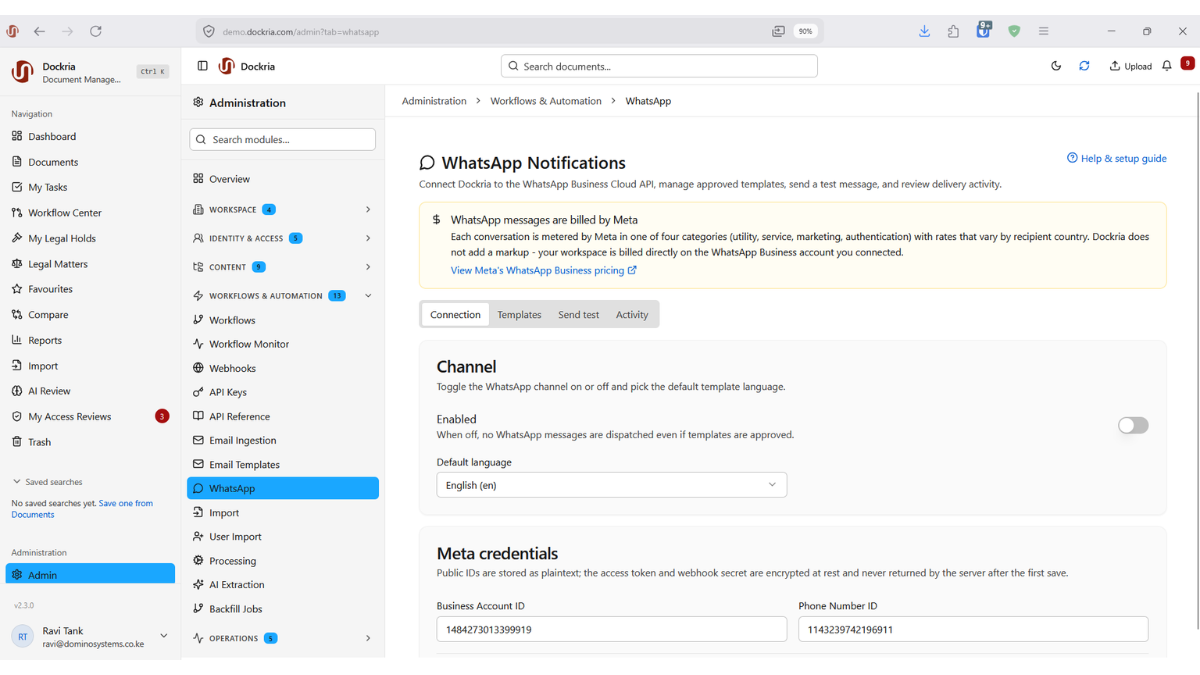Click Search modules field
The height and width of the screenshot is (675, 1200).
[x=283, y=139]
